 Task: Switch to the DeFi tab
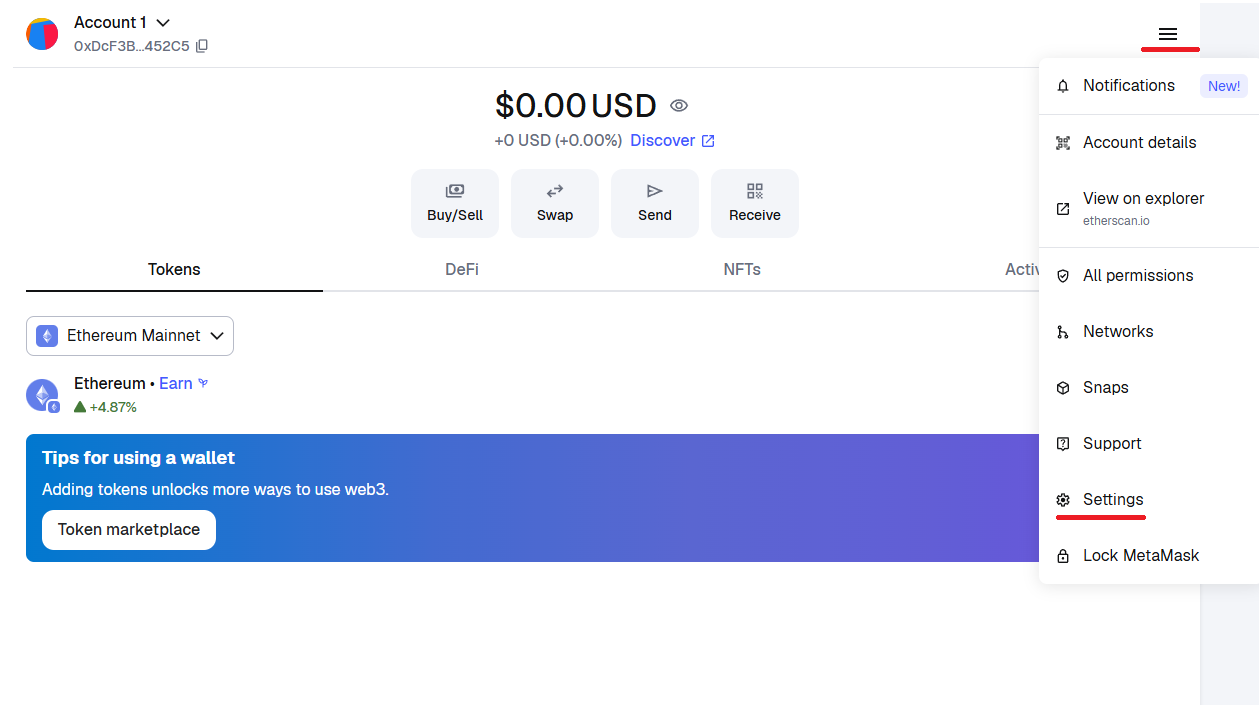tap(462, 270)
